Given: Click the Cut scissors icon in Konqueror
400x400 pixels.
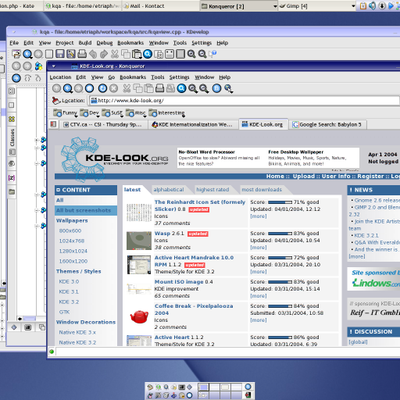Looking at the screenshot, I should coord(127,88).
